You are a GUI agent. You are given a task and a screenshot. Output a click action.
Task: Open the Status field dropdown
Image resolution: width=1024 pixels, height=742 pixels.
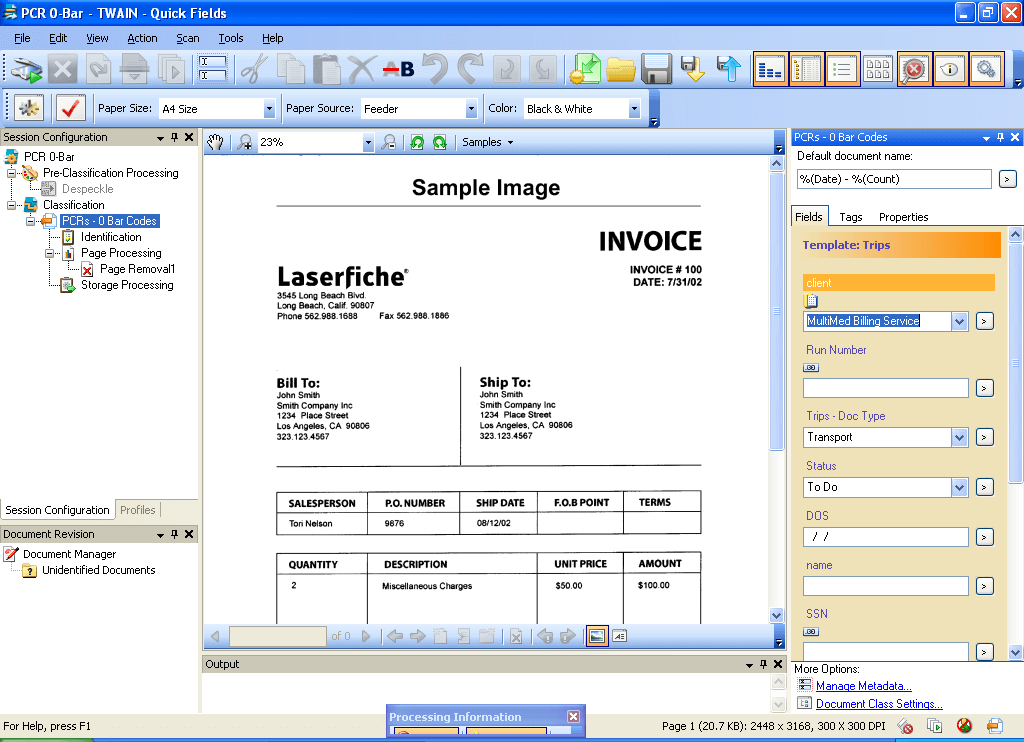coord(959,487)
